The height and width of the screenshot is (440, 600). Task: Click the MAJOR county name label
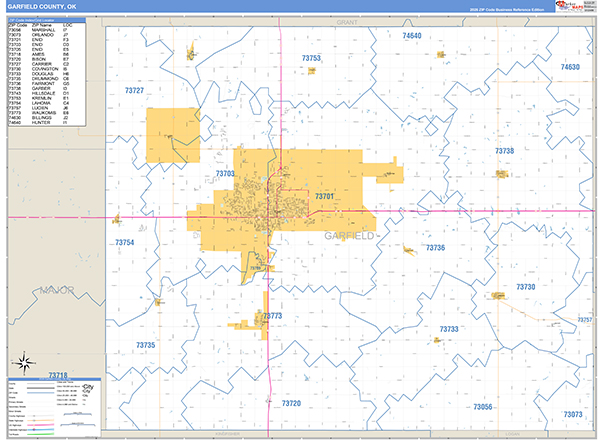57,290
